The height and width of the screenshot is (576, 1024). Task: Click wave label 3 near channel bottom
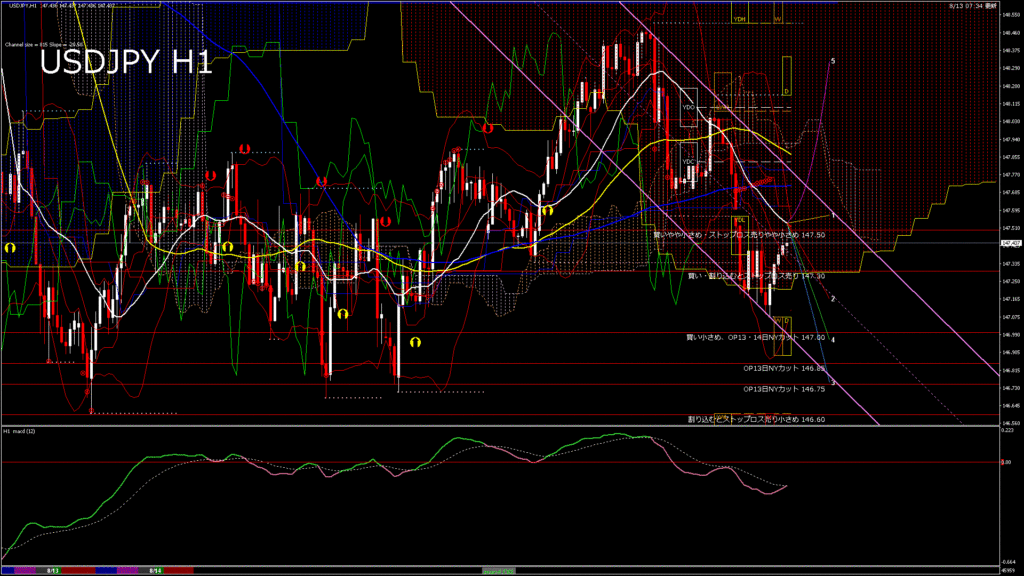coord(833,382)
